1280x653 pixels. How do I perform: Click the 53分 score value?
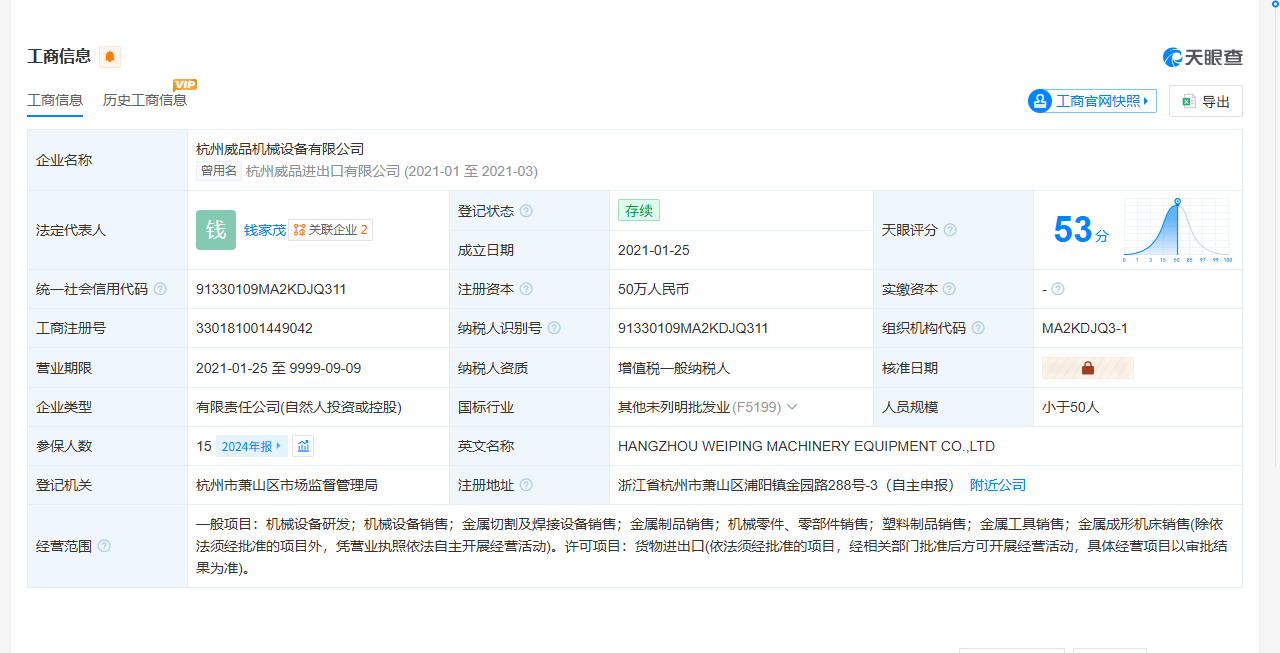pyautogui.click(x=1081, y=230)
